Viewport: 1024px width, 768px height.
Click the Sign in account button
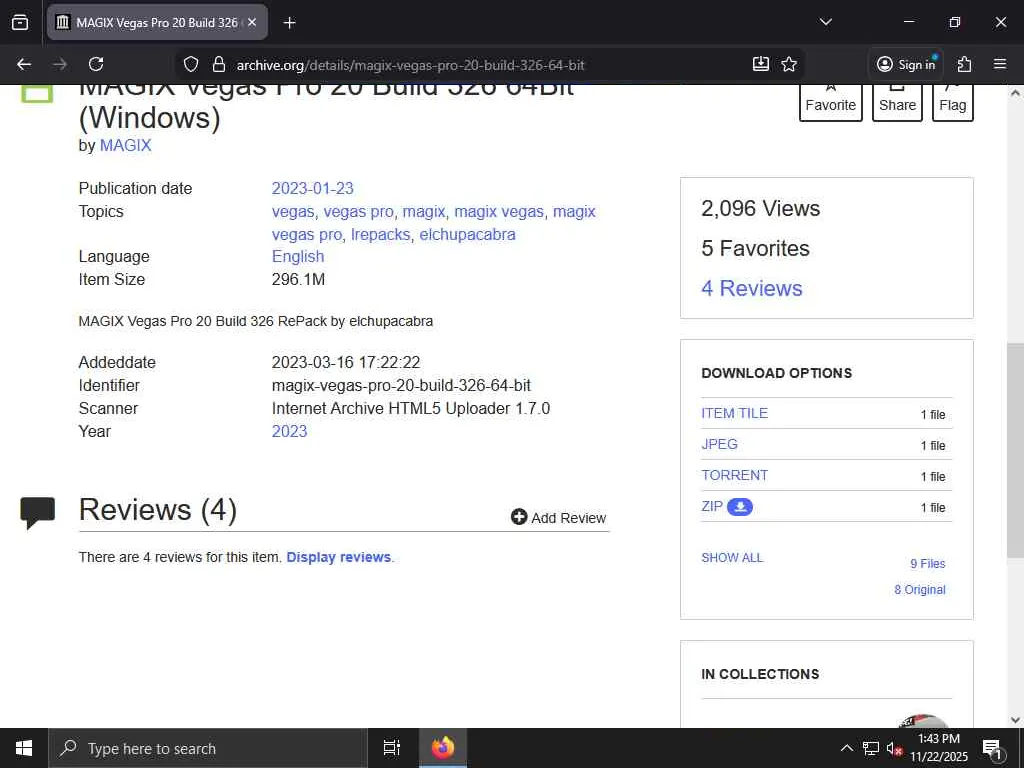(x=906, y=64)
